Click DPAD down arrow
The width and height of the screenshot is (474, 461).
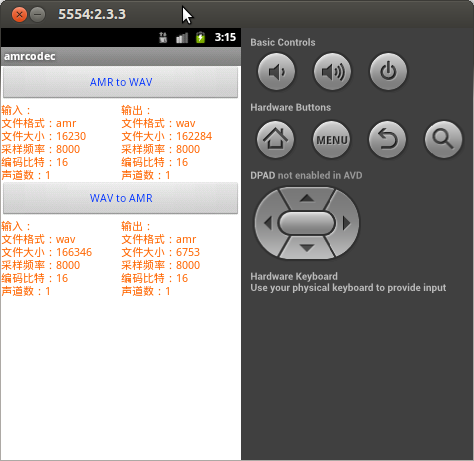[x=307, y=248]
